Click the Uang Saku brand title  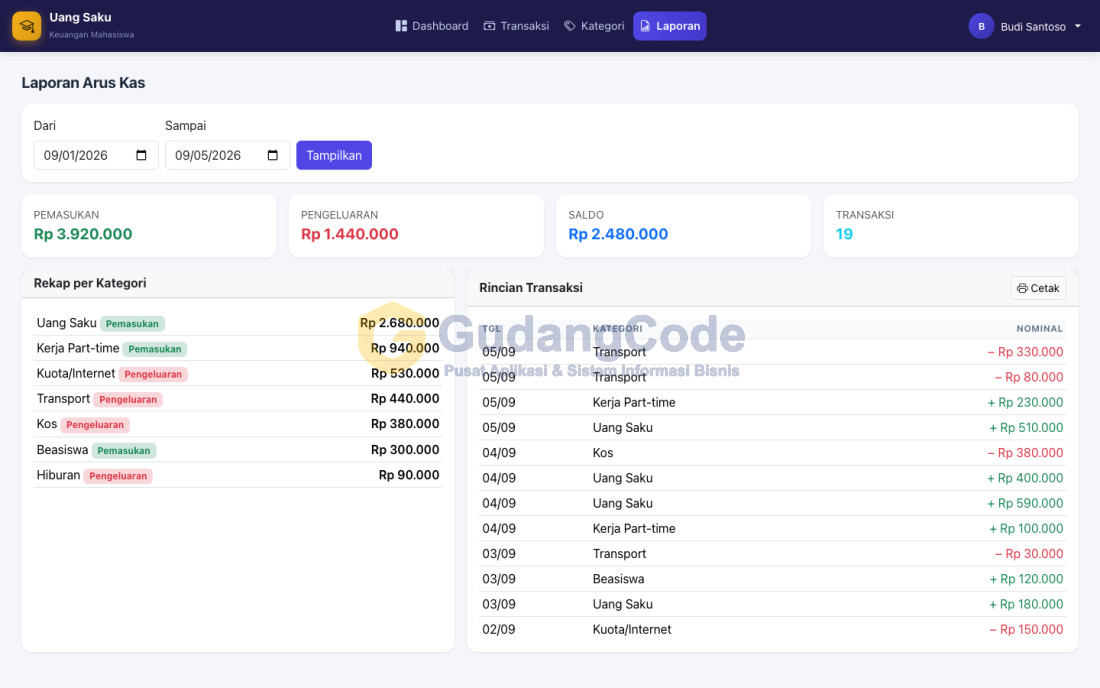point(80,18)
